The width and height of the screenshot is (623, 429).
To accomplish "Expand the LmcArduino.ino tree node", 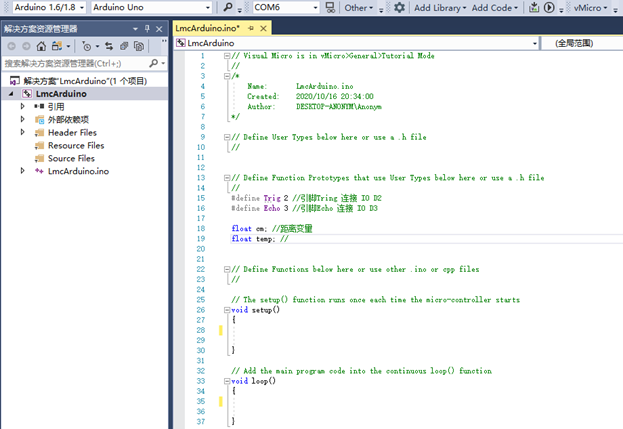I will [x=22, y=170].
